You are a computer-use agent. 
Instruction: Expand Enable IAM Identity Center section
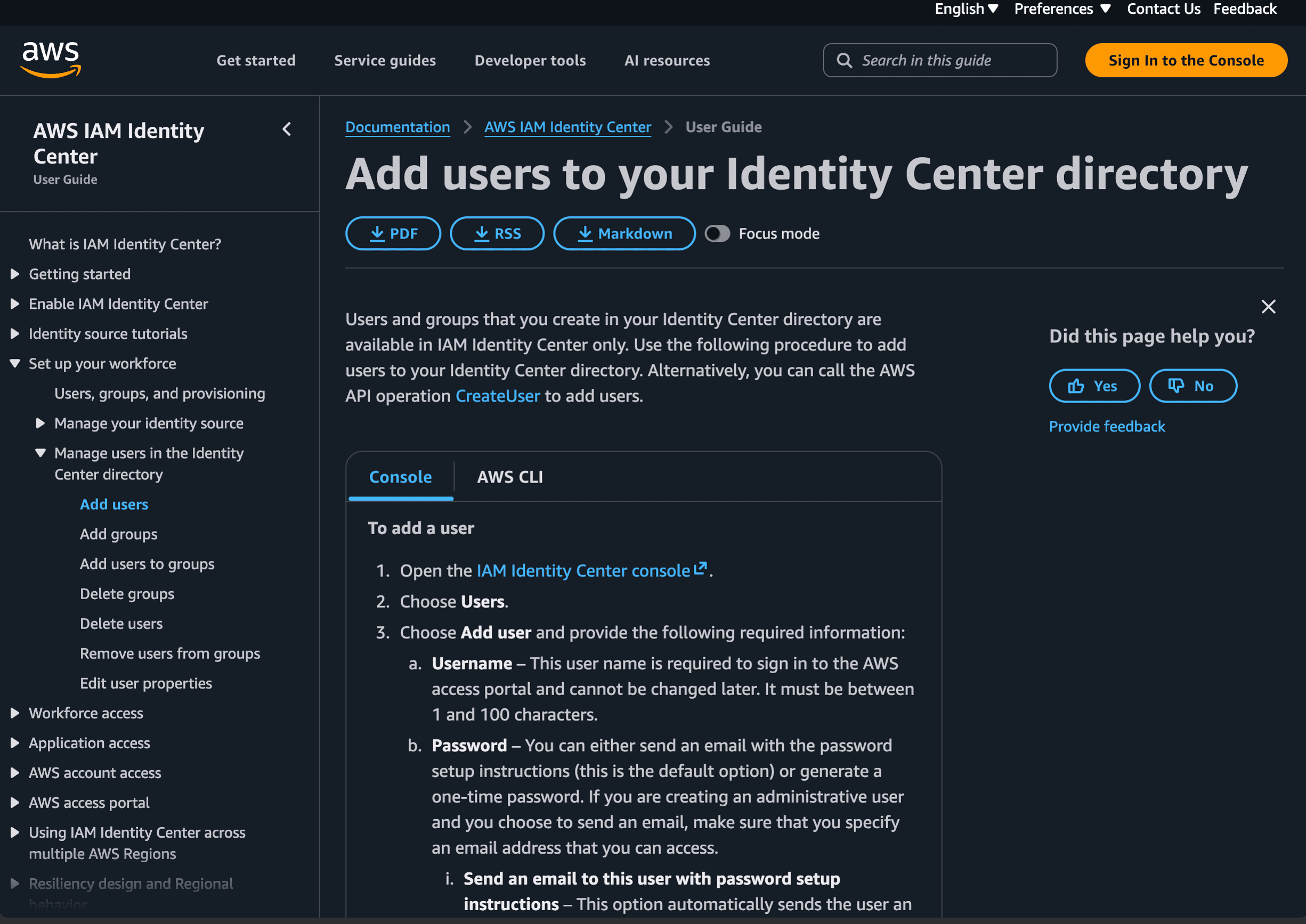pyautogui.click(x=15, y=304)
